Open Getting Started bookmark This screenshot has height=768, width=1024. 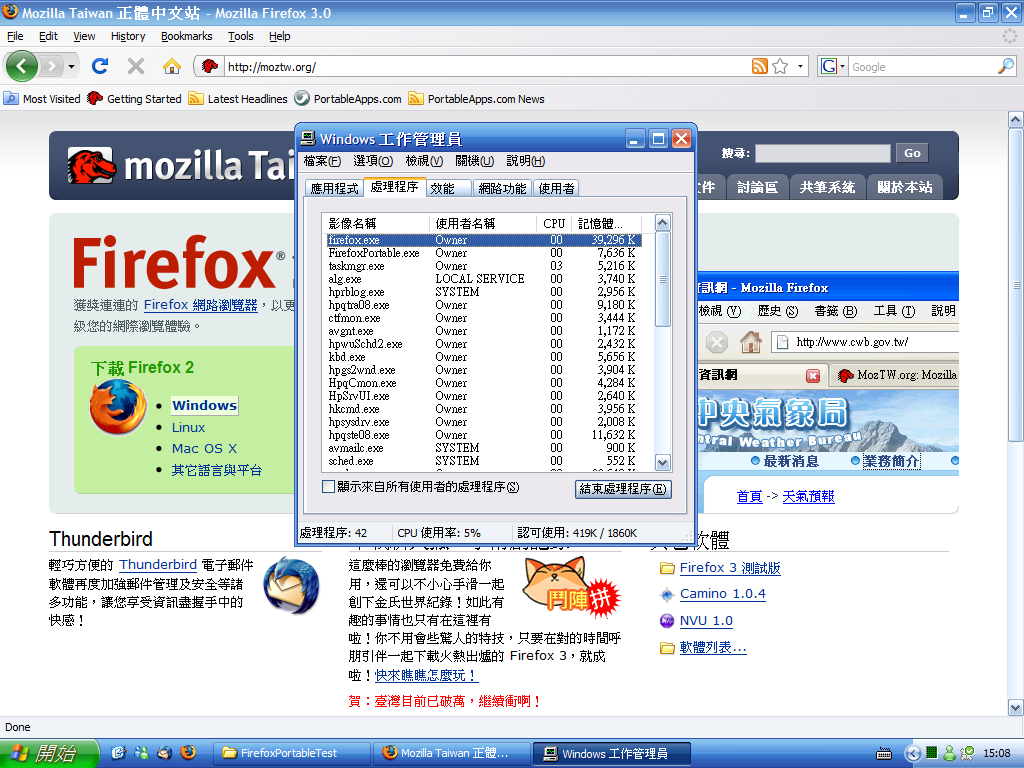134,99
